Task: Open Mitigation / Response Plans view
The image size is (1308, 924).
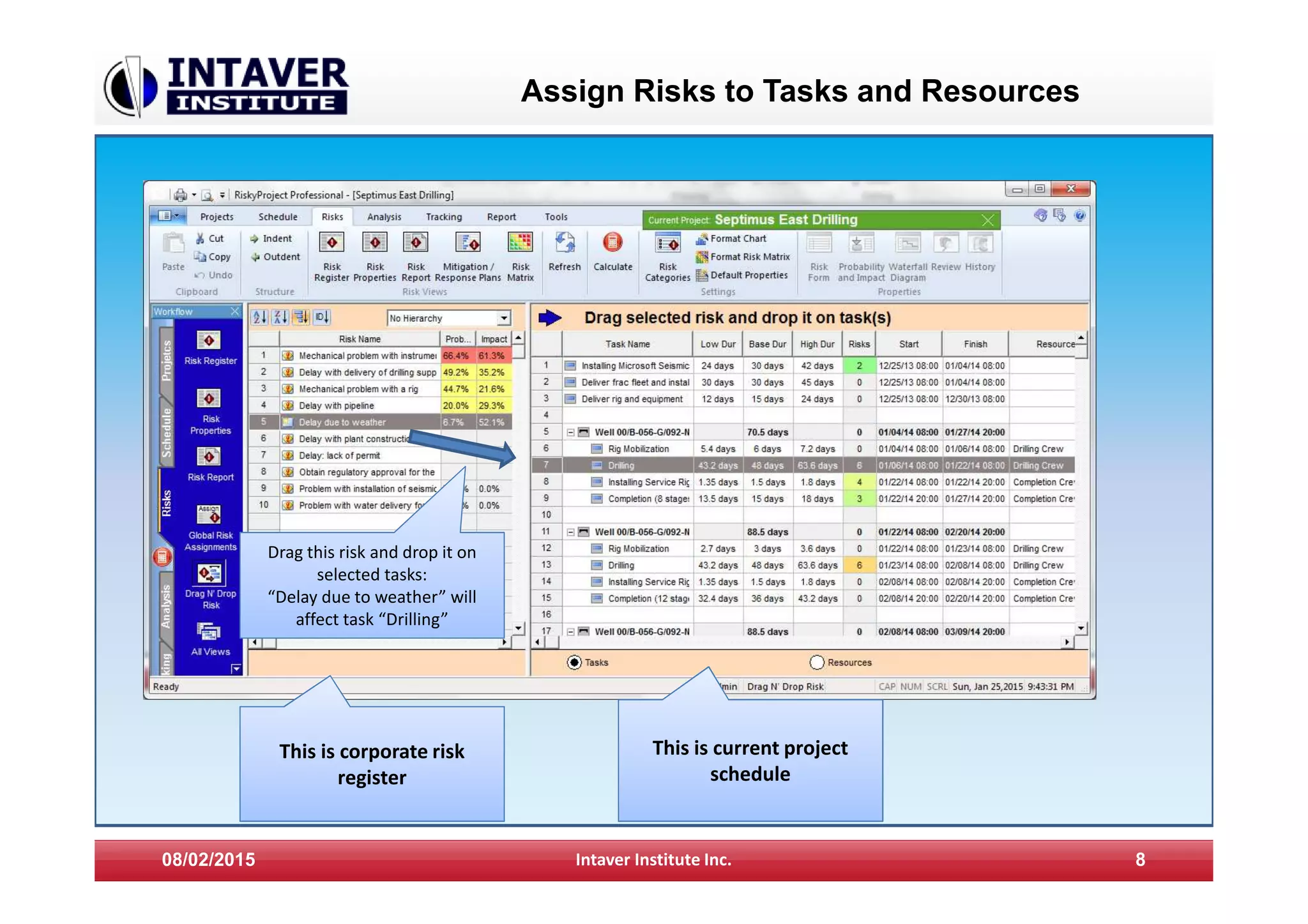Action: pyautogui.click(x=468, y=257)
